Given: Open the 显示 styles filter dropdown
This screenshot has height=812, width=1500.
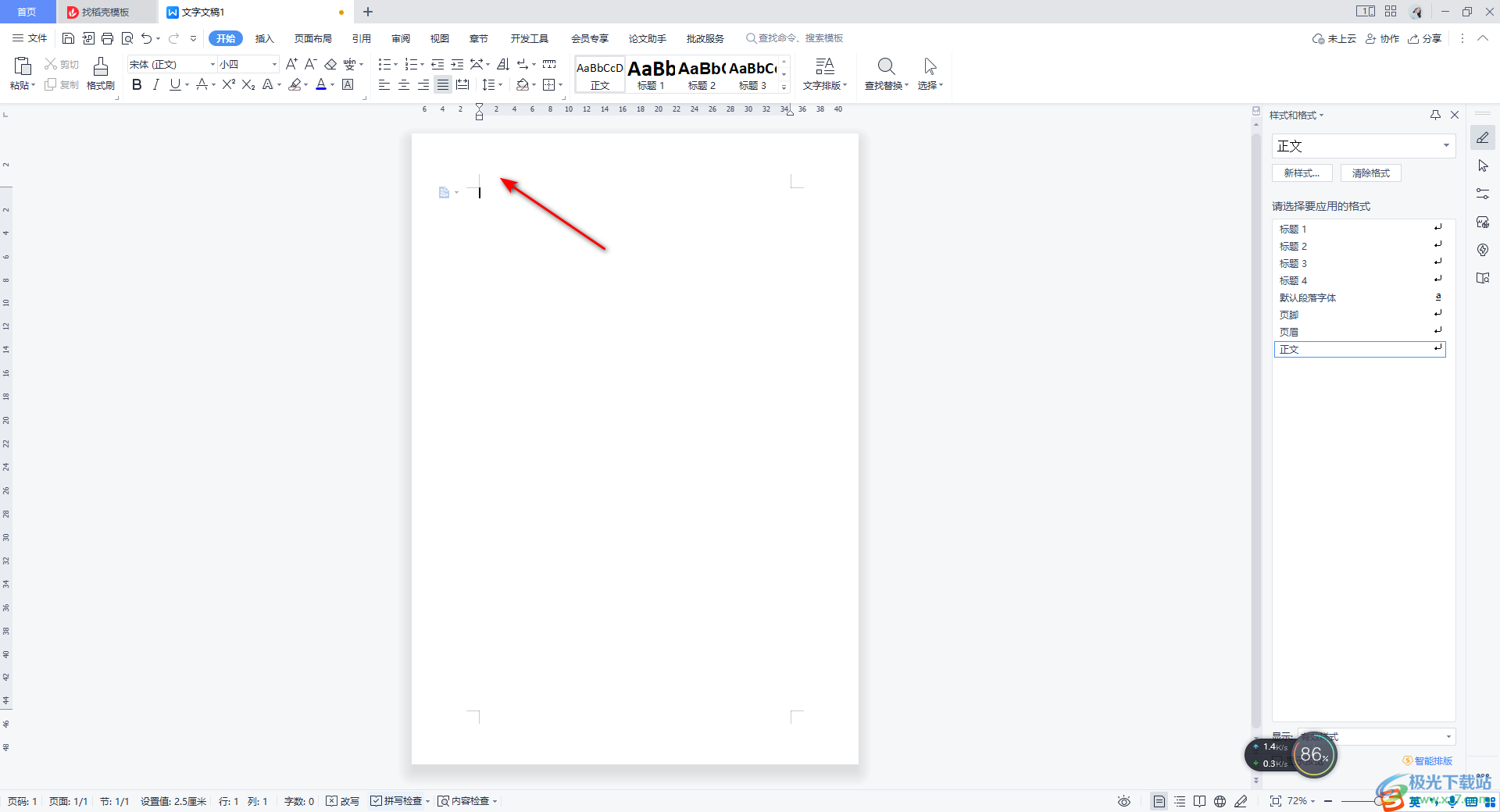Looking at the screenshot, I should click(x=1448, y=736).
